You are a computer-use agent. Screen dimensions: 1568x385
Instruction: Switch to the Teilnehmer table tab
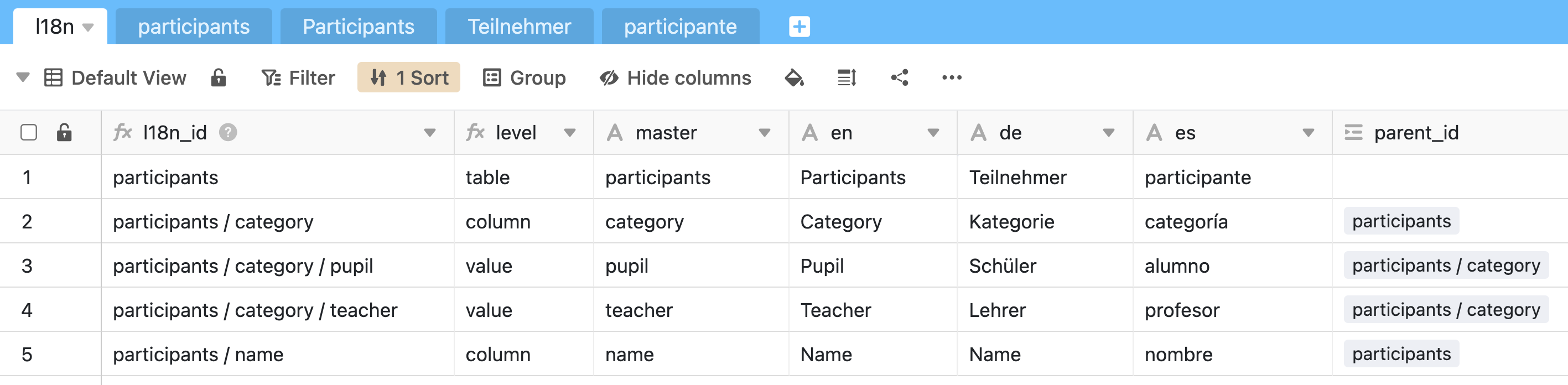518,27
